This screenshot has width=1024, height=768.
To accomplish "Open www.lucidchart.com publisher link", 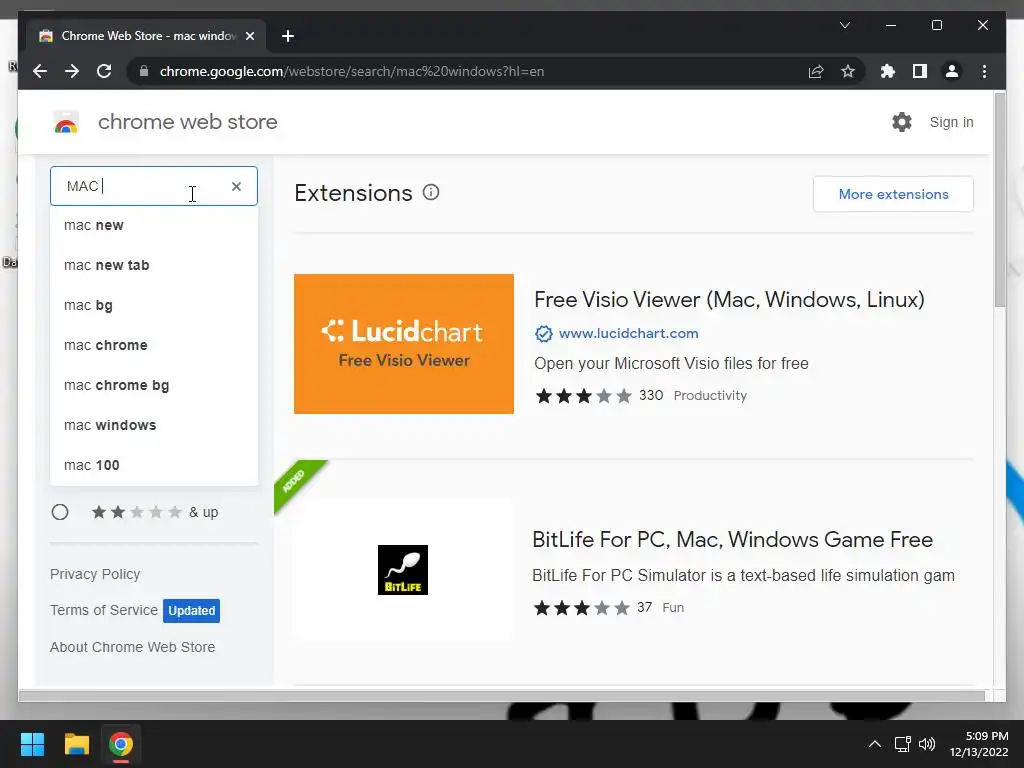I will click(628, 333).
